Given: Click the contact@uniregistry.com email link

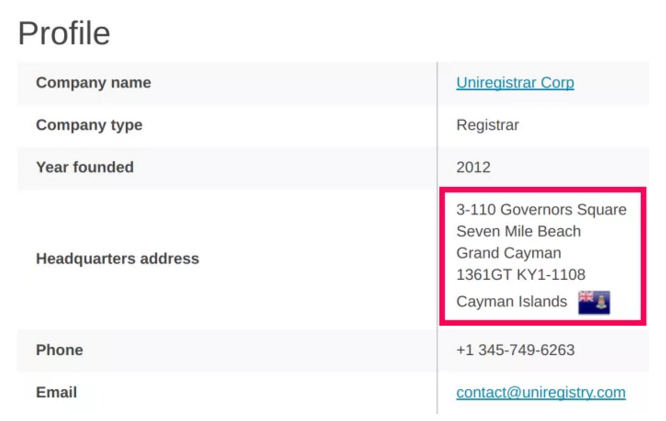Looking at the screenshot, I should click(540, 392).
